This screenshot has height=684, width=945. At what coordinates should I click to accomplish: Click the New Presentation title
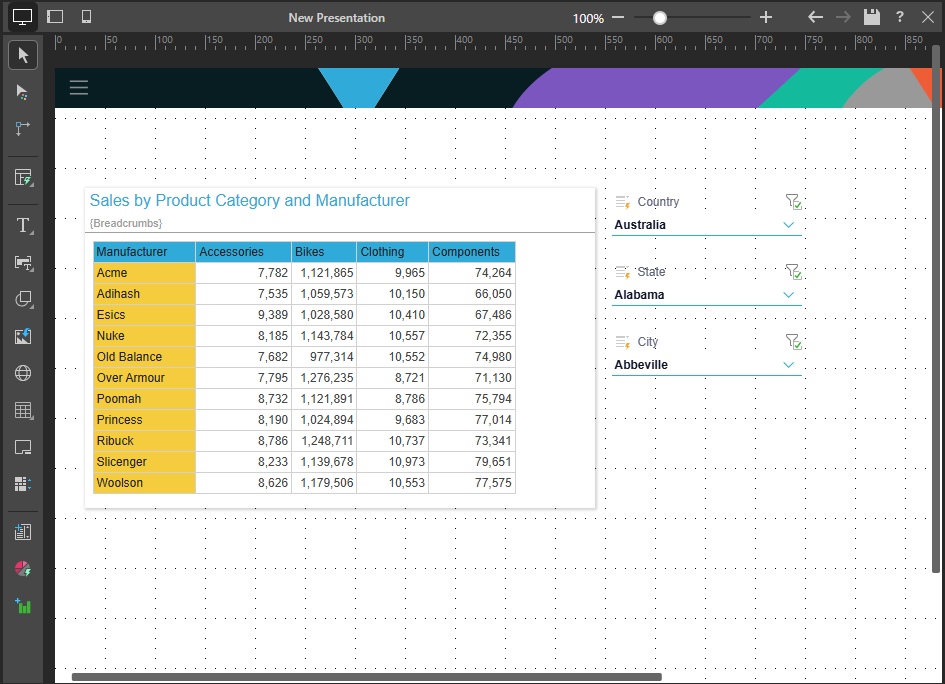point(336,18)
